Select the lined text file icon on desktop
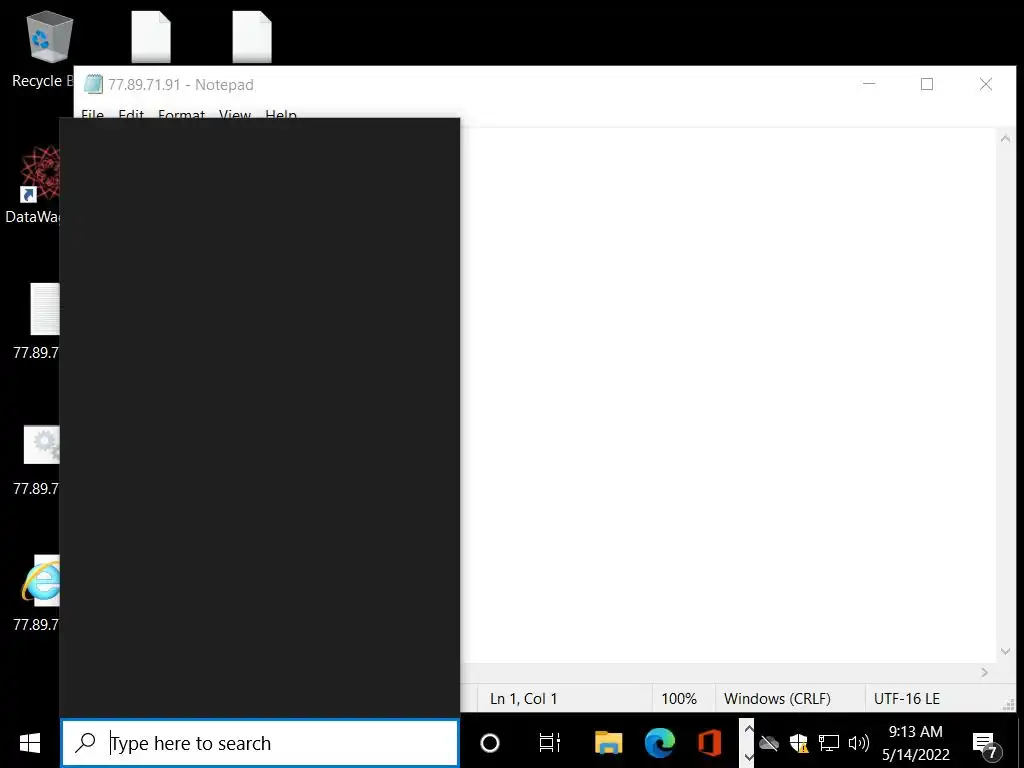 (44, 309)
